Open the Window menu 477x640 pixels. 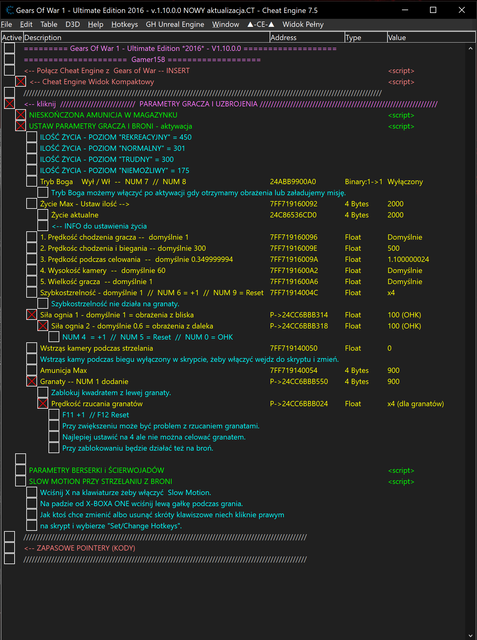225,24
